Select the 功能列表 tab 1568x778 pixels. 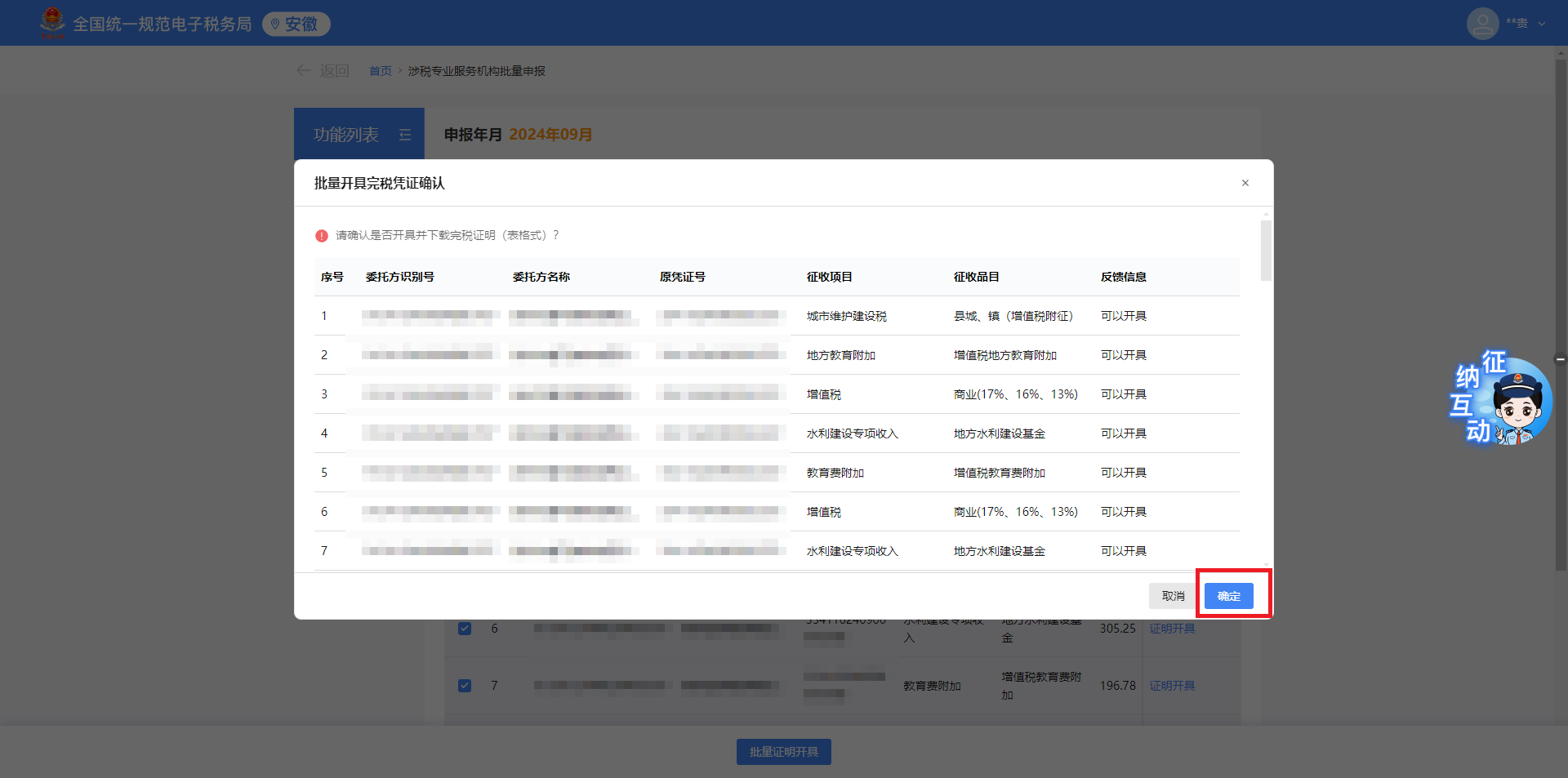click(346, 135)
